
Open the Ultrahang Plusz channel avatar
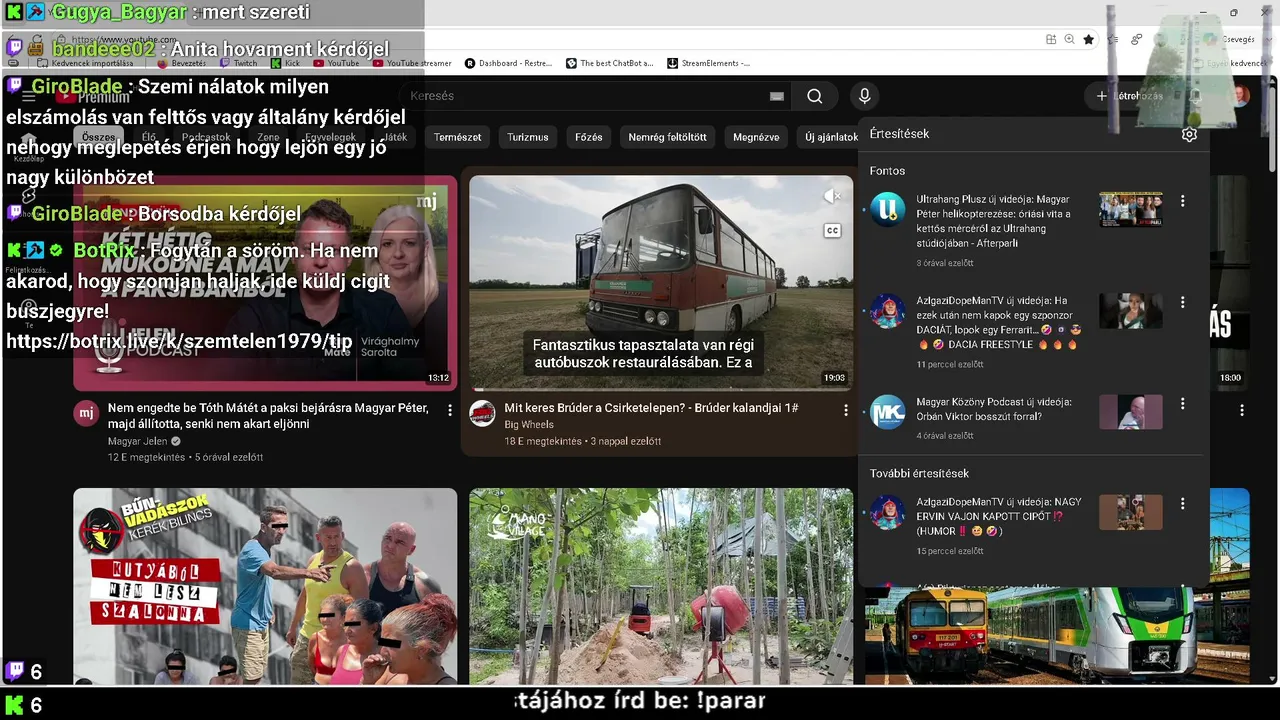(887, 210)
